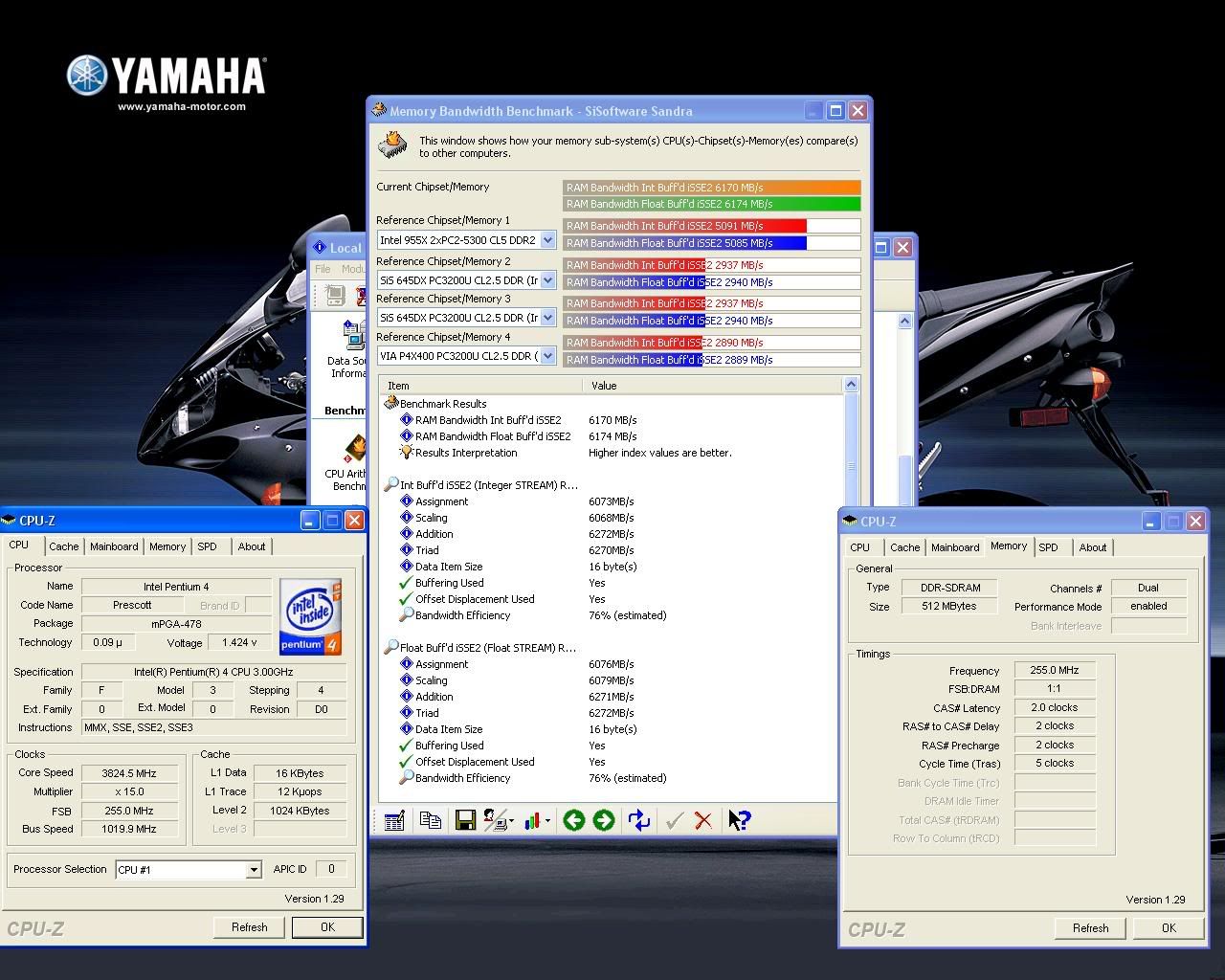
Task: Click the orange current RAM Bandwidth Int bar
Action: click(x=711, y=188)
